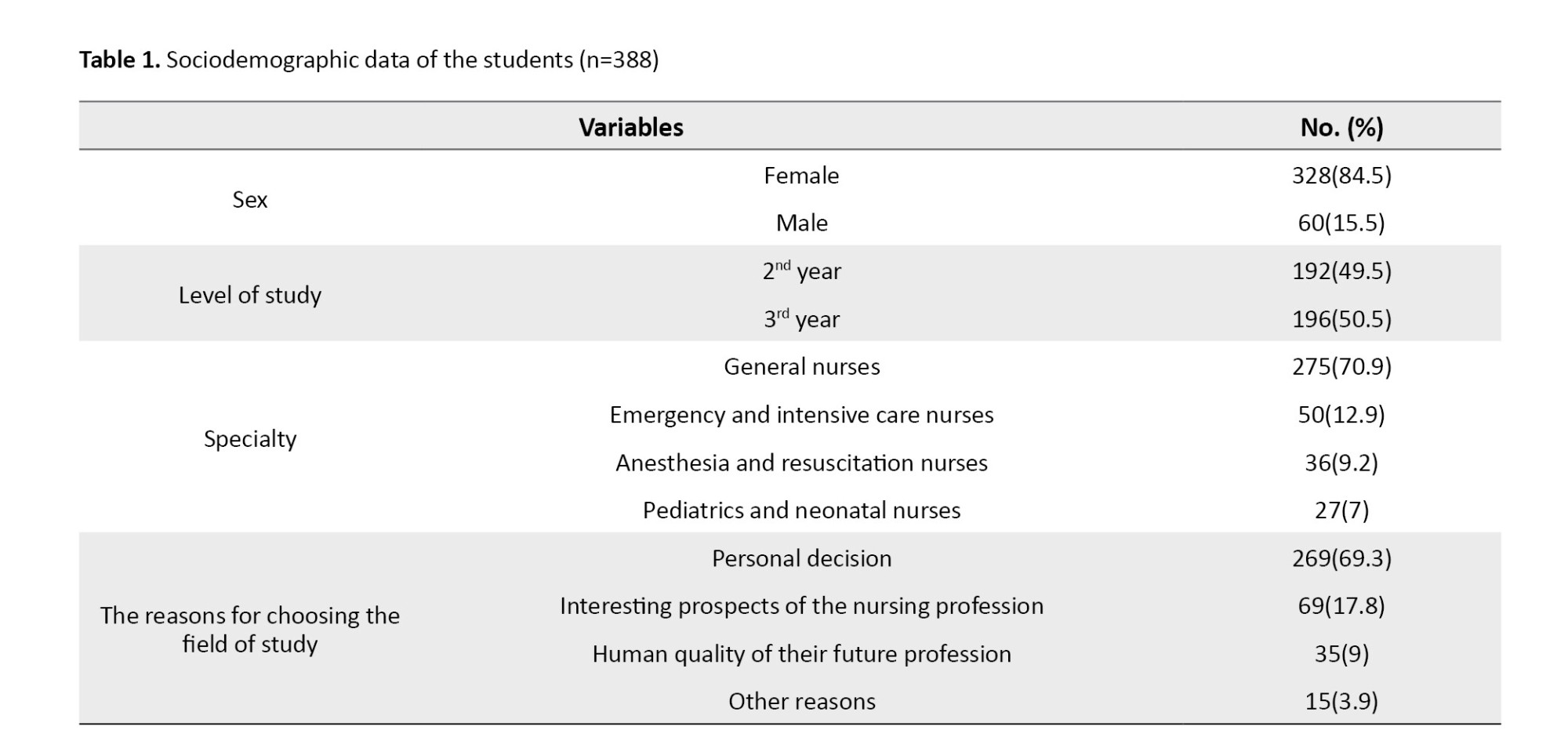
Task: Select the Specialty row label
Action: [x=249, y=438]
